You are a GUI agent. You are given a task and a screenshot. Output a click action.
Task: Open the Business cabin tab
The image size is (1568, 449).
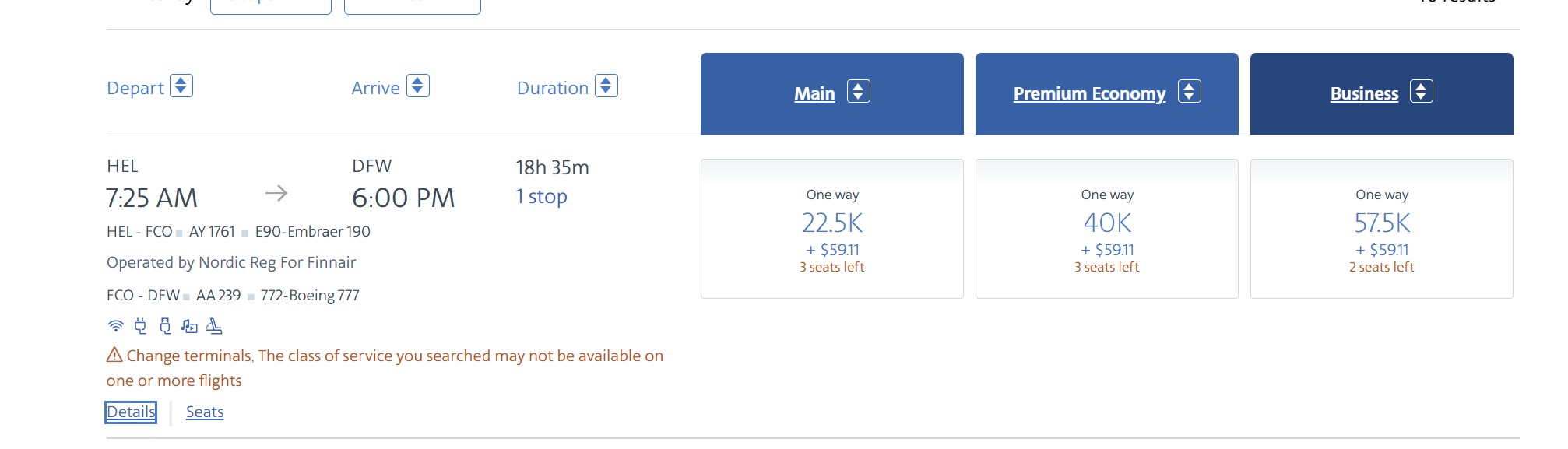click(1364, 93)
